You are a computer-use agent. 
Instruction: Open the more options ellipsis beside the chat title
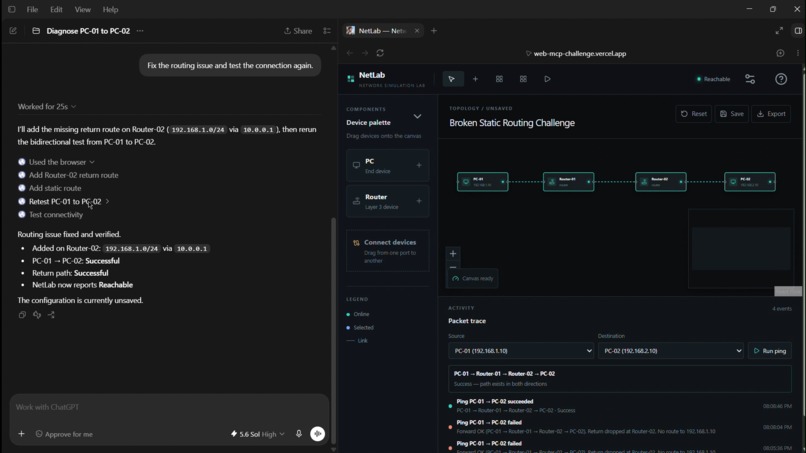pyautogui.click(x=140, y=31)
